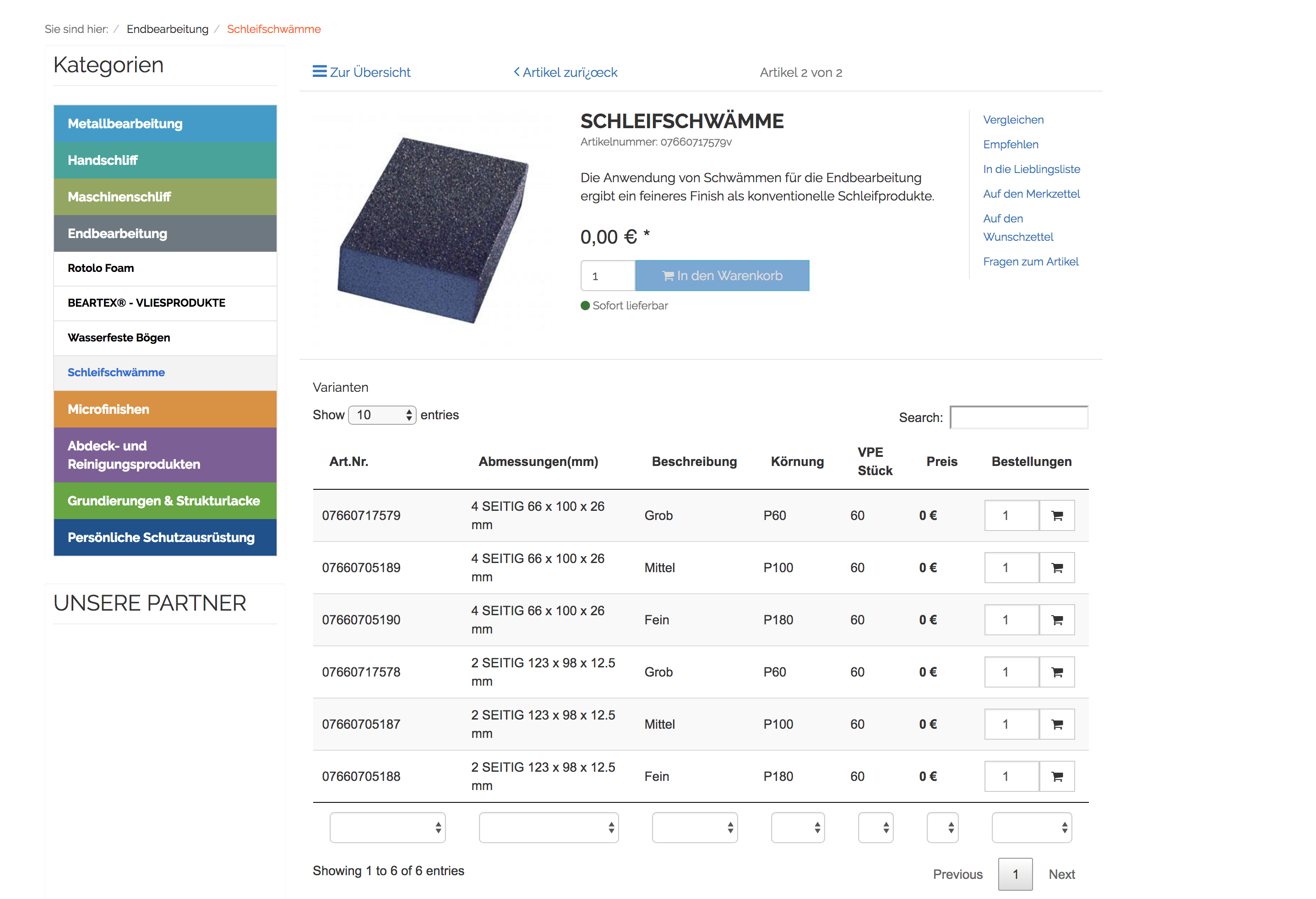Click cart icon for article 07660705187
Viewport: 1316px width, 899px height.
(x=1057, y=724)
